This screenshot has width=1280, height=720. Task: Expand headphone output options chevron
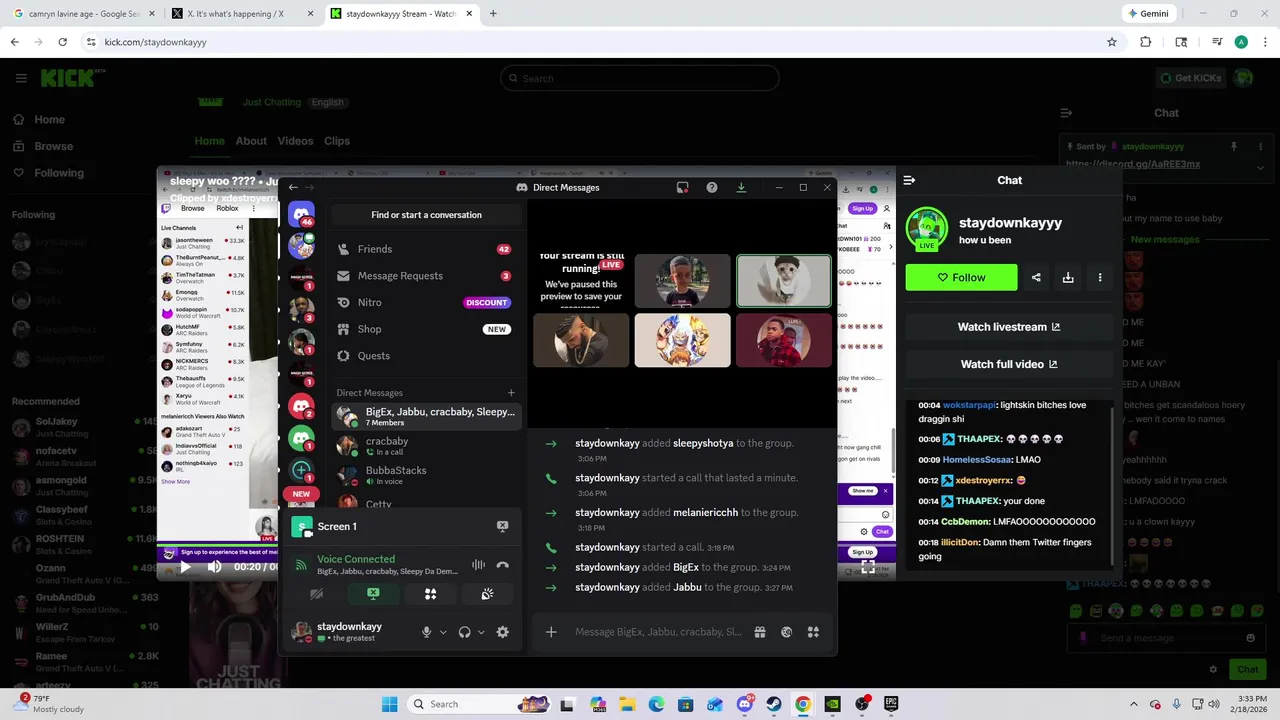pyautogui.click(x=481, y=632)
